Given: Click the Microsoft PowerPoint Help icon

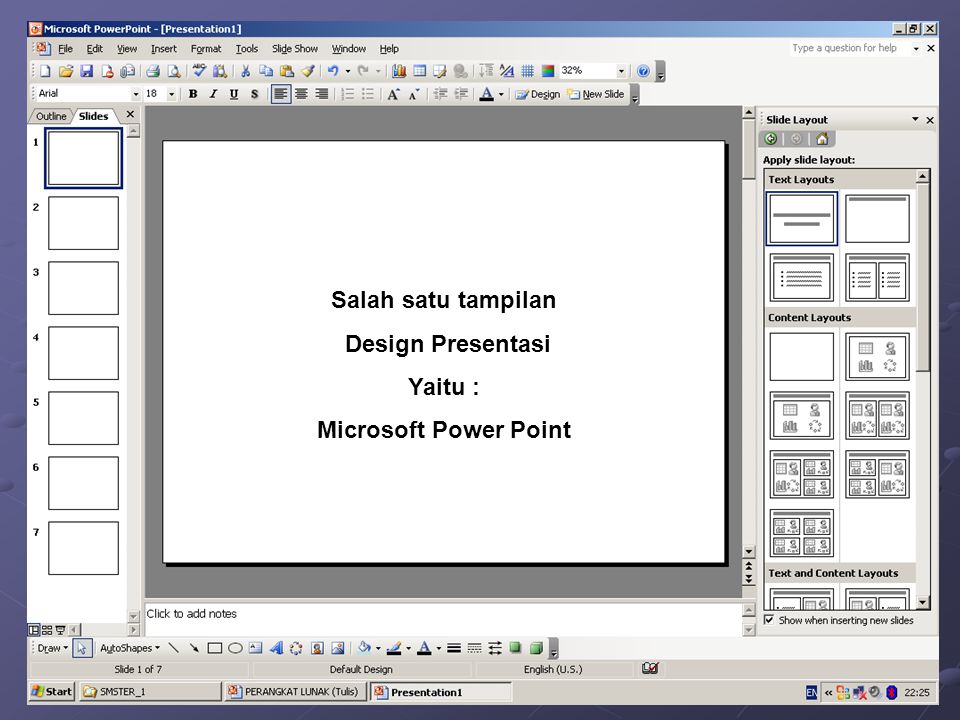Looking at the screenshot, I should pos(643,71).
